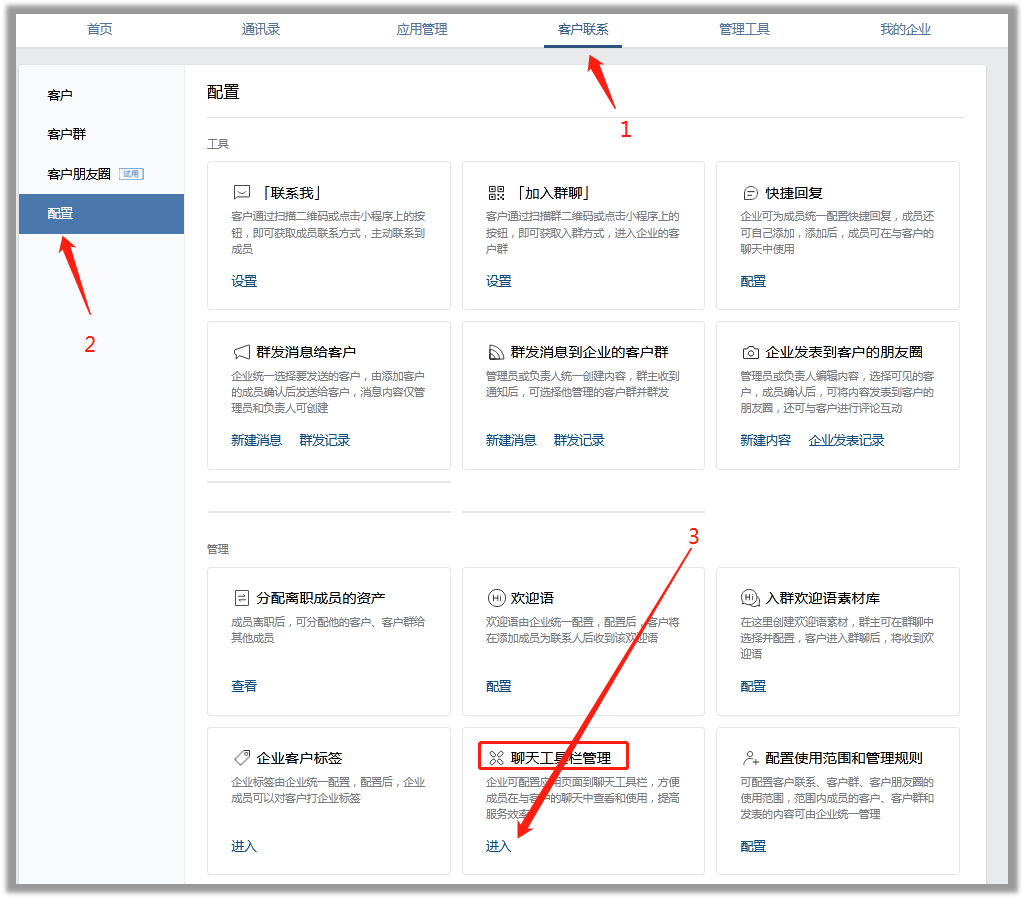
Task: Open 客户朋友圈 sidebar item
Action: pyautogui.click(x=79, y=174)
